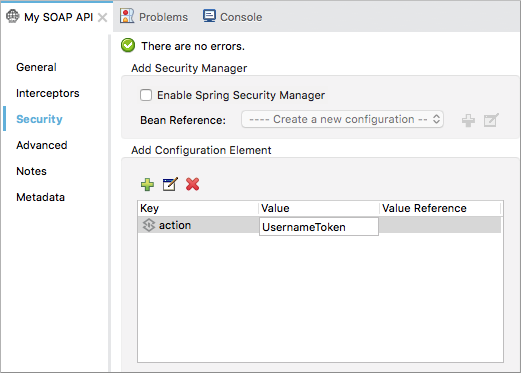Click the Problems tab icon

click(x=127, y=16)
